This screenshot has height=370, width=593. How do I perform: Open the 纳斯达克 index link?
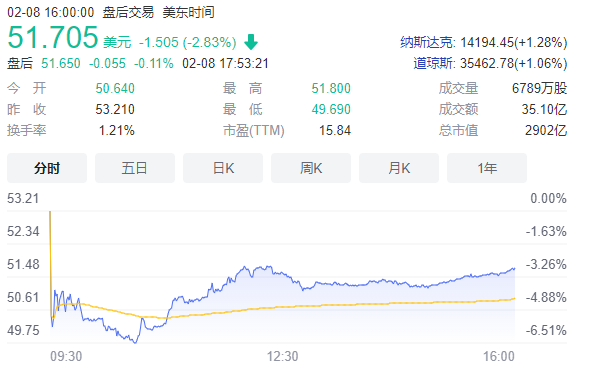[x=427, y=42]
